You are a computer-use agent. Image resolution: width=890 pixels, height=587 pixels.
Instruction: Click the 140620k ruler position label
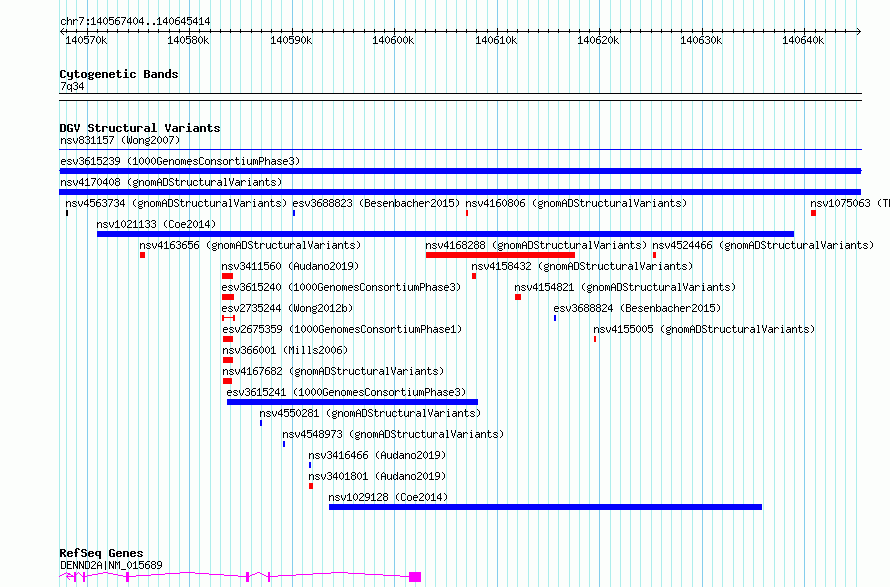tap(598, 40)
